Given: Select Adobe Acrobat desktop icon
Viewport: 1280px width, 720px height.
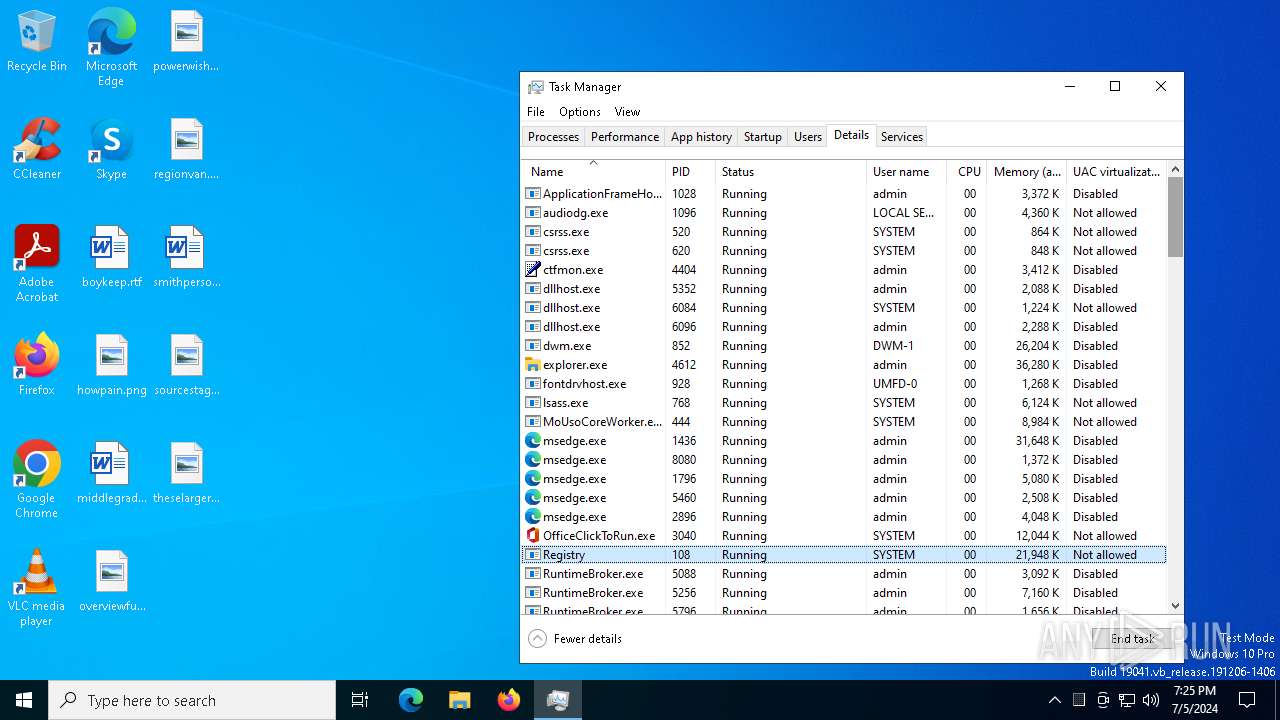Looking at the screenshot, I should coord(37,264).
